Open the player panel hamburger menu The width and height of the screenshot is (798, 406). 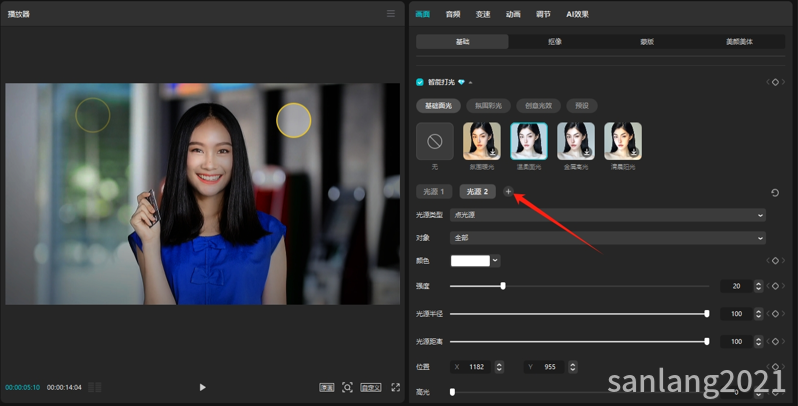391,14
